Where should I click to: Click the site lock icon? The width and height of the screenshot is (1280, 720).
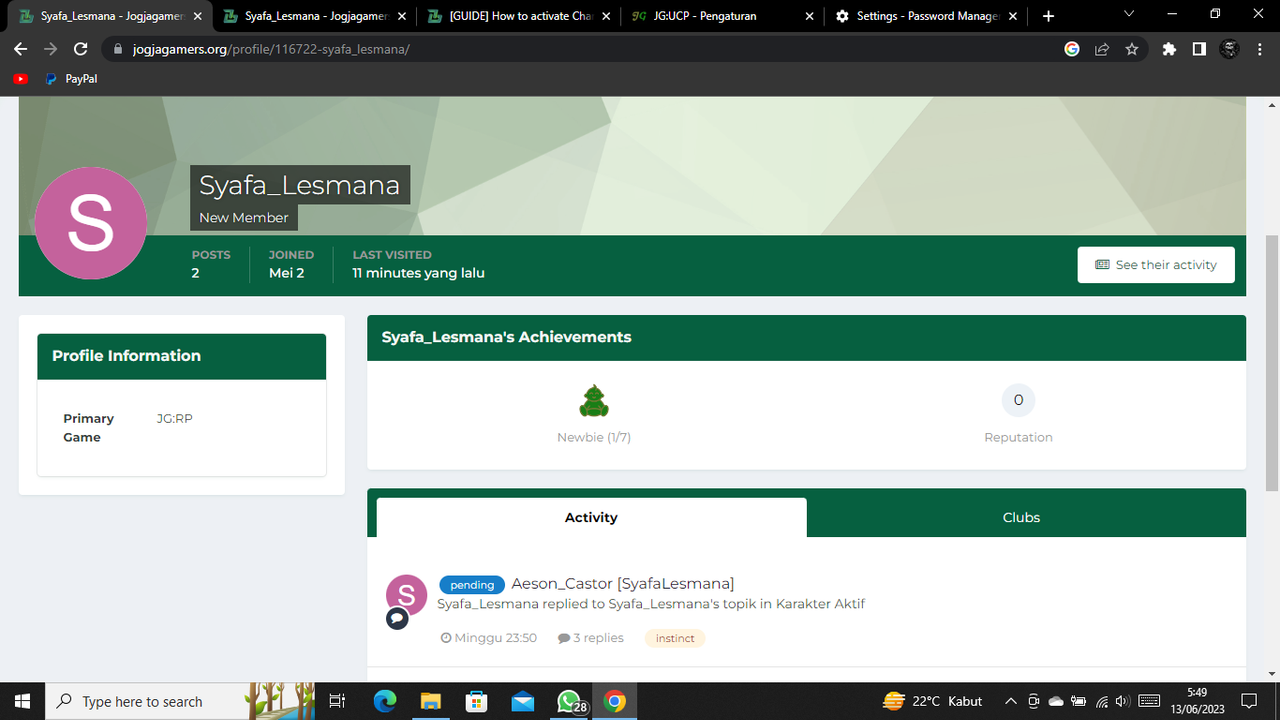(x=117, y=49)
